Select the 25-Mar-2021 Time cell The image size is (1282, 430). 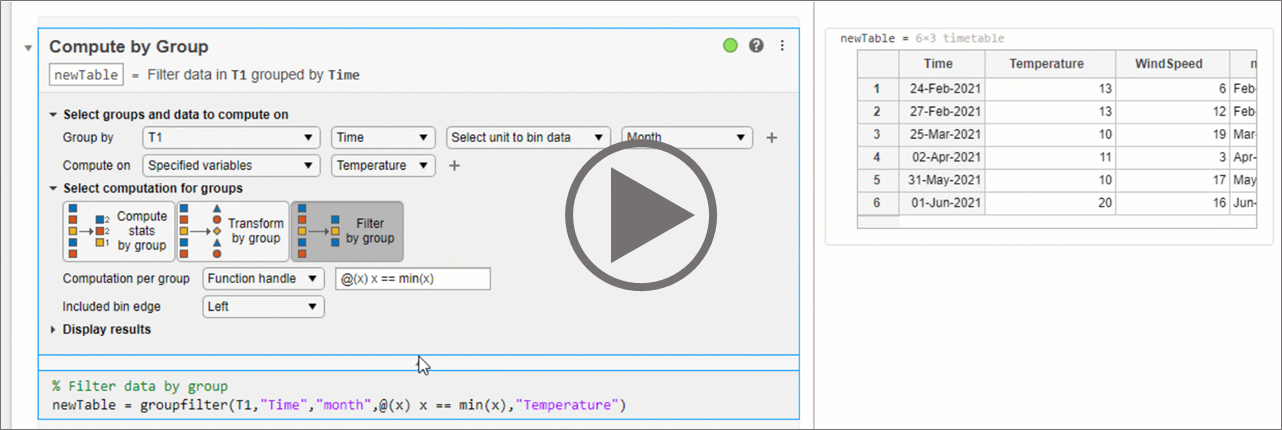(x=941, y=134)
